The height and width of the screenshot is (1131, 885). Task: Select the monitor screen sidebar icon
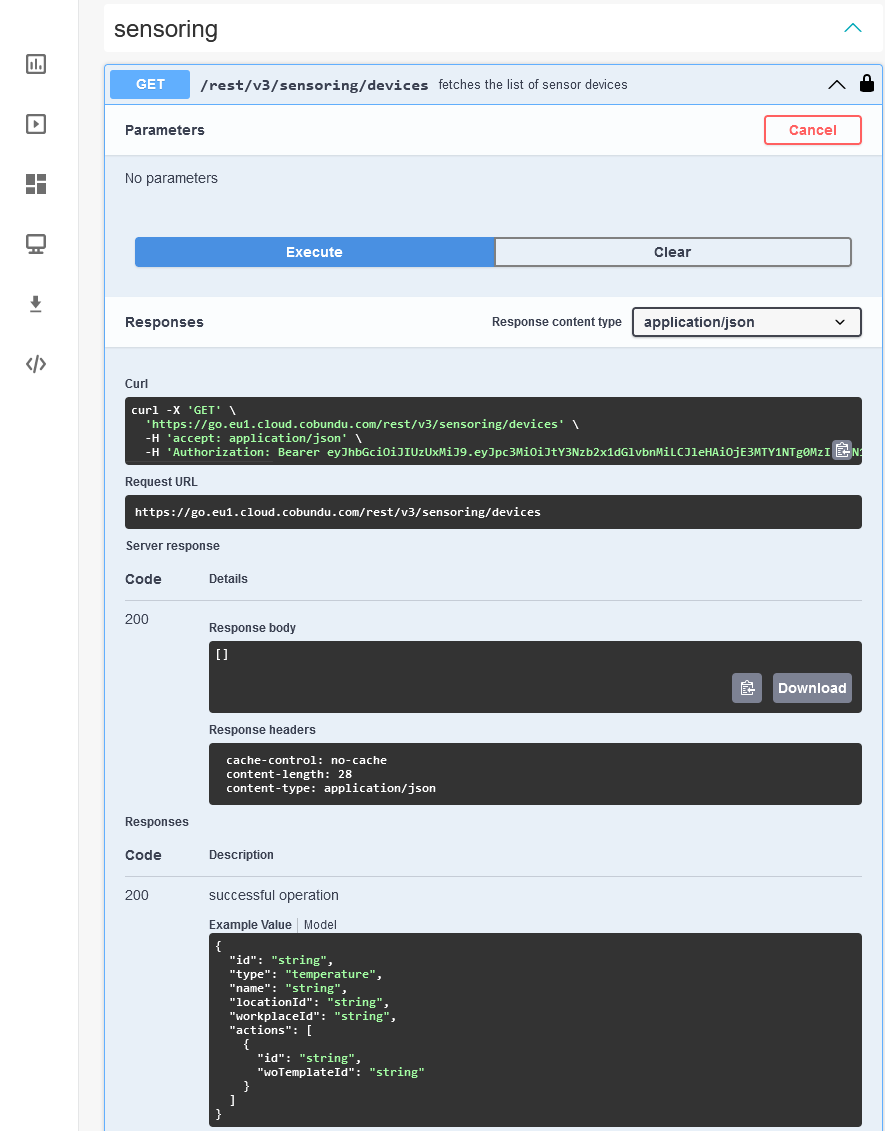36,244
